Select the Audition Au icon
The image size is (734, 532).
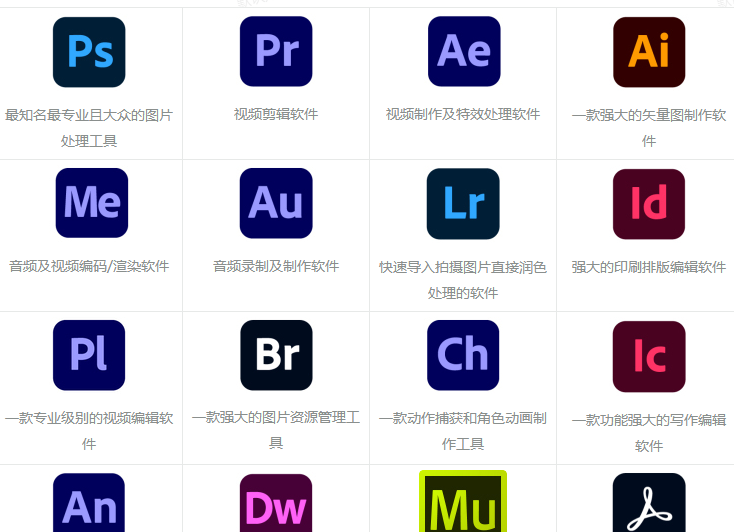click(x=276, y=203)
